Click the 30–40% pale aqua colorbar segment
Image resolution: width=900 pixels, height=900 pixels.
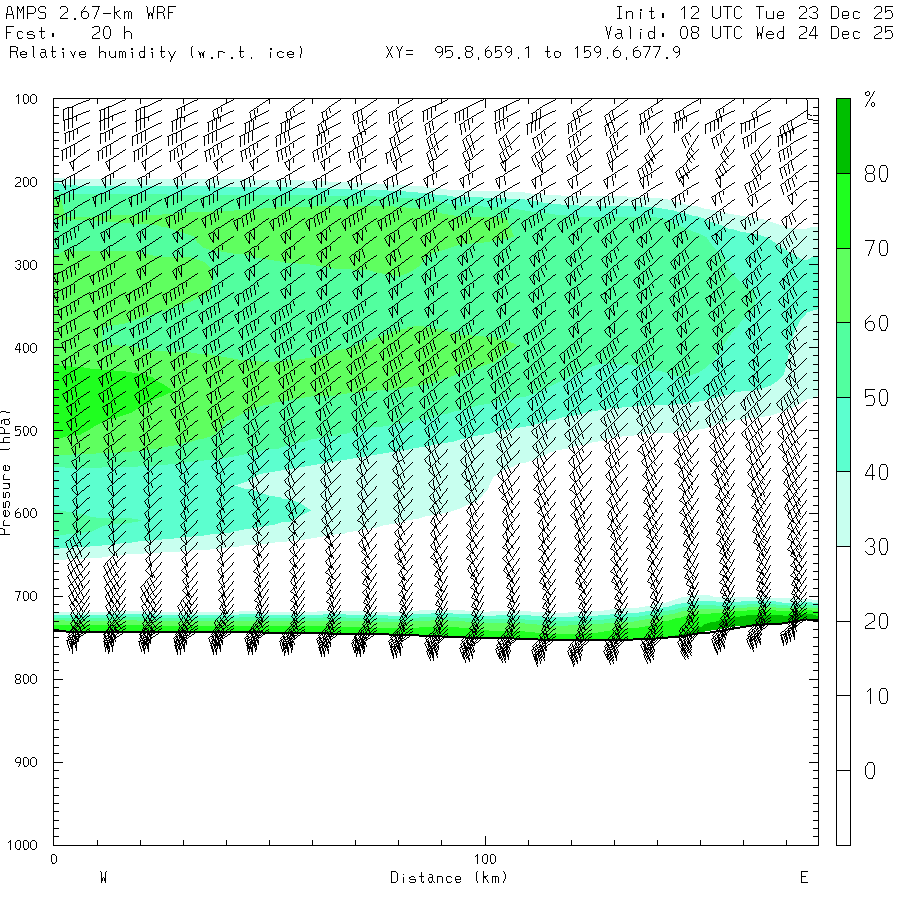(843, 509)
